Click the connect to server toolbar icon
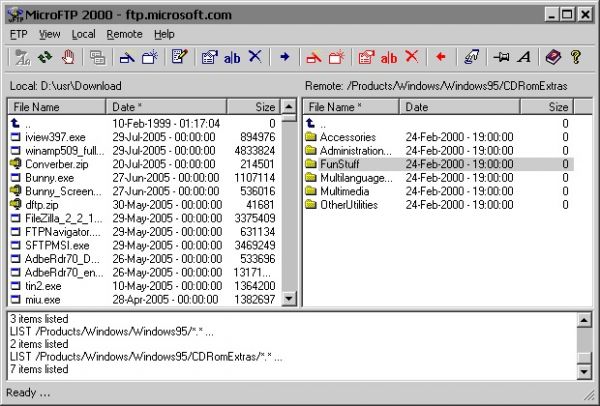 point(22,58)
